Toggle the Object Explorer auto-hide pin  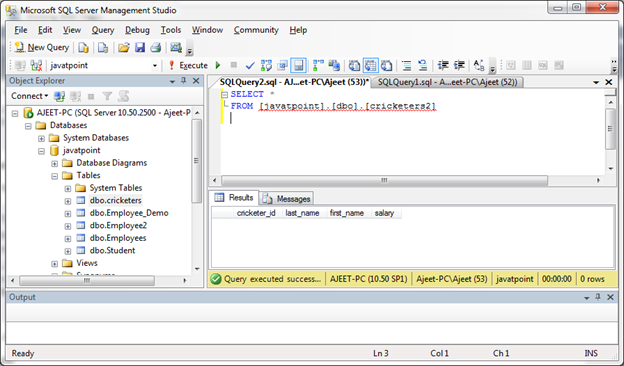tap(183, 81)
